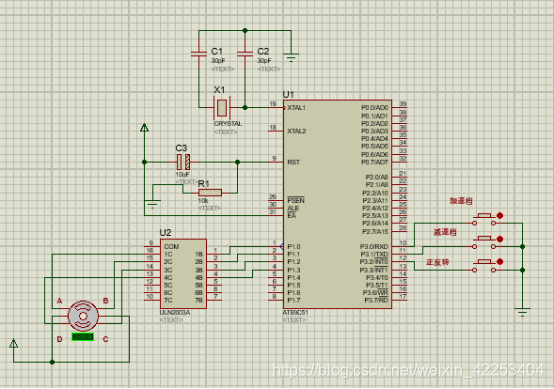Click the 30pF value label of C1

coord(218,61)
